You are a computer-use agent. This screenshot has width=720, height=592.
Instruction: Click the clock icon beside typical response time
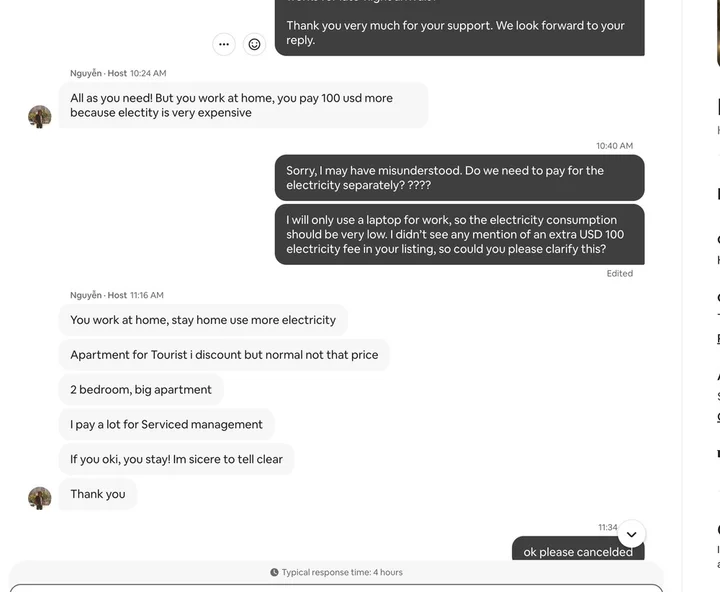pyautogui.click(x=274, y=572)
